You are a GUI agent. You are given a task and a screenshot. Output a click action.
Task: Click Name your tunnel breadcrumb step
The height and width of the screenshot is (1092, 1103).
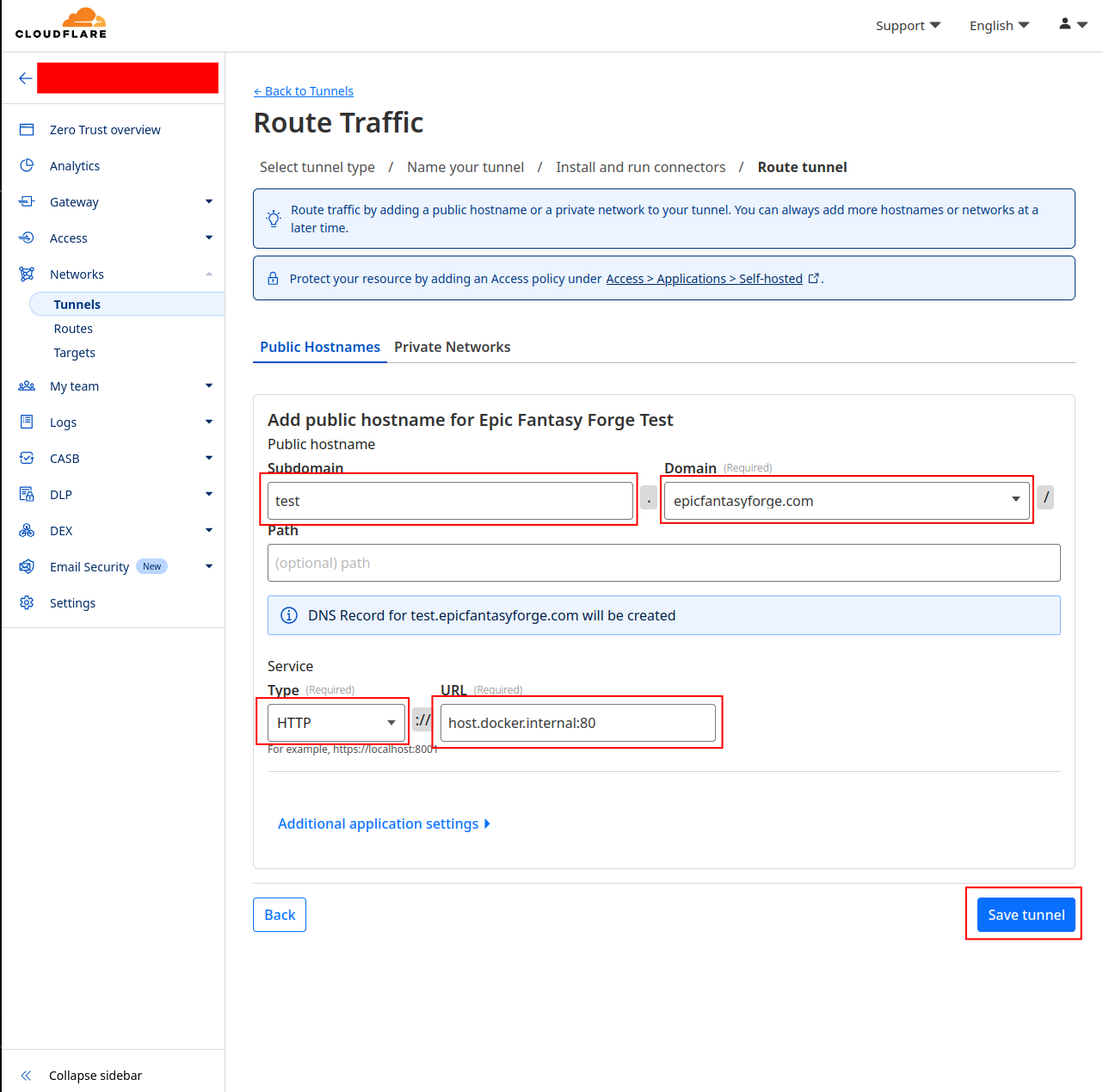tap(465, 167)
